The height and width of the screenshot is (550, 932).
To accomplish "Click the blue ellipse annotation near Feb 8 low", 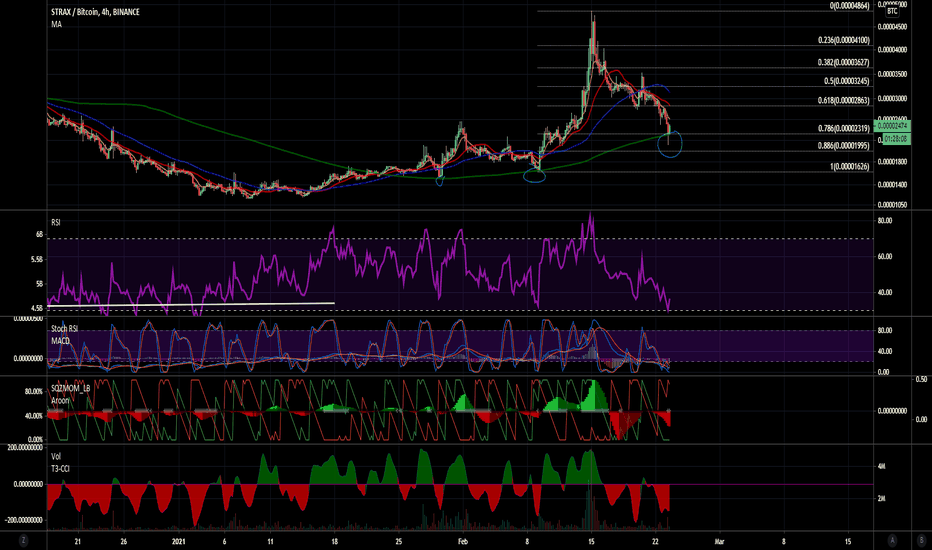I will point(534,175).
